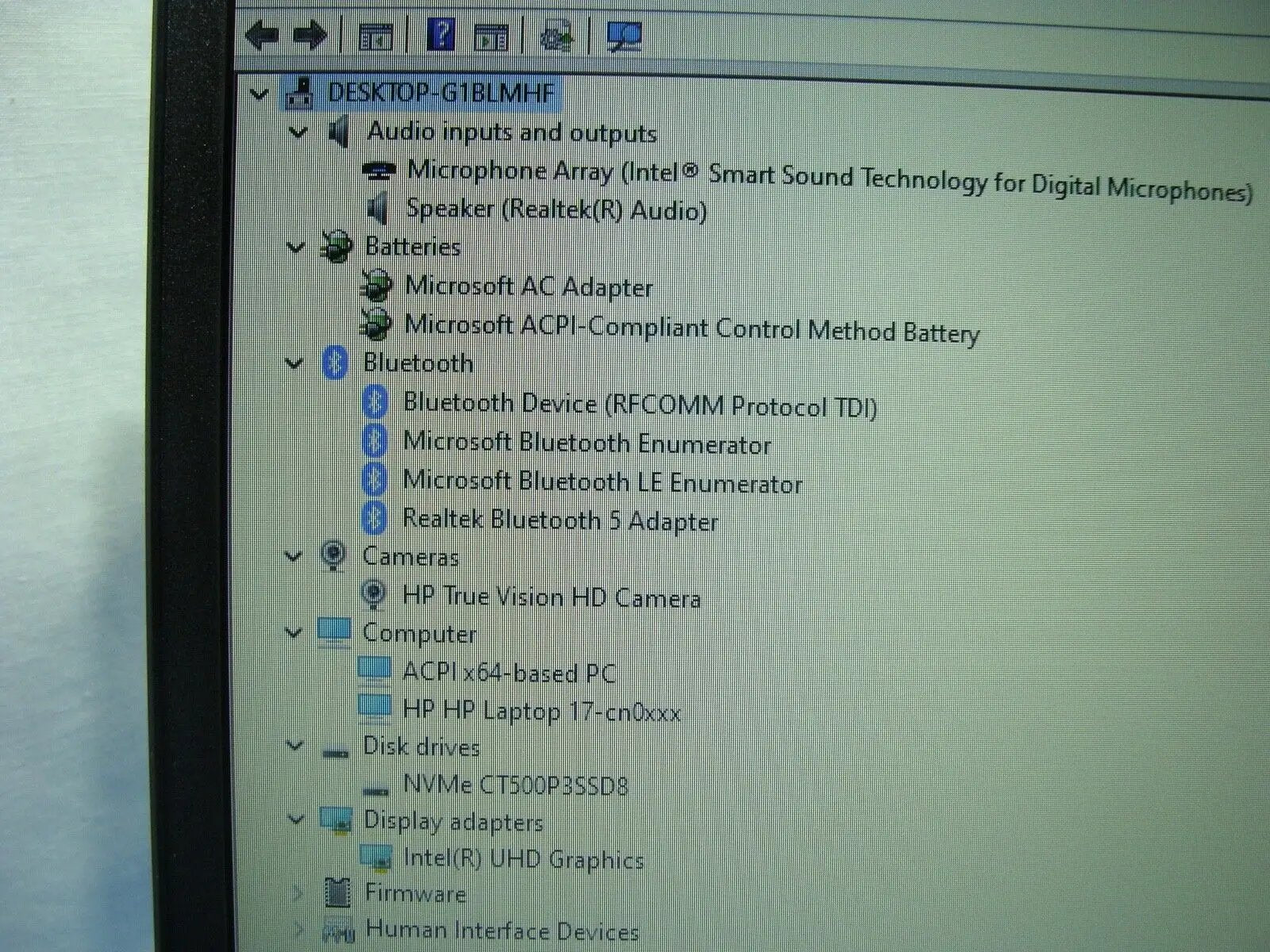Select Microsoft Bluetooth Enumerator entry
Viewport: 1270px width, 952px height.
pyautogui.click(x=587, y=443)
